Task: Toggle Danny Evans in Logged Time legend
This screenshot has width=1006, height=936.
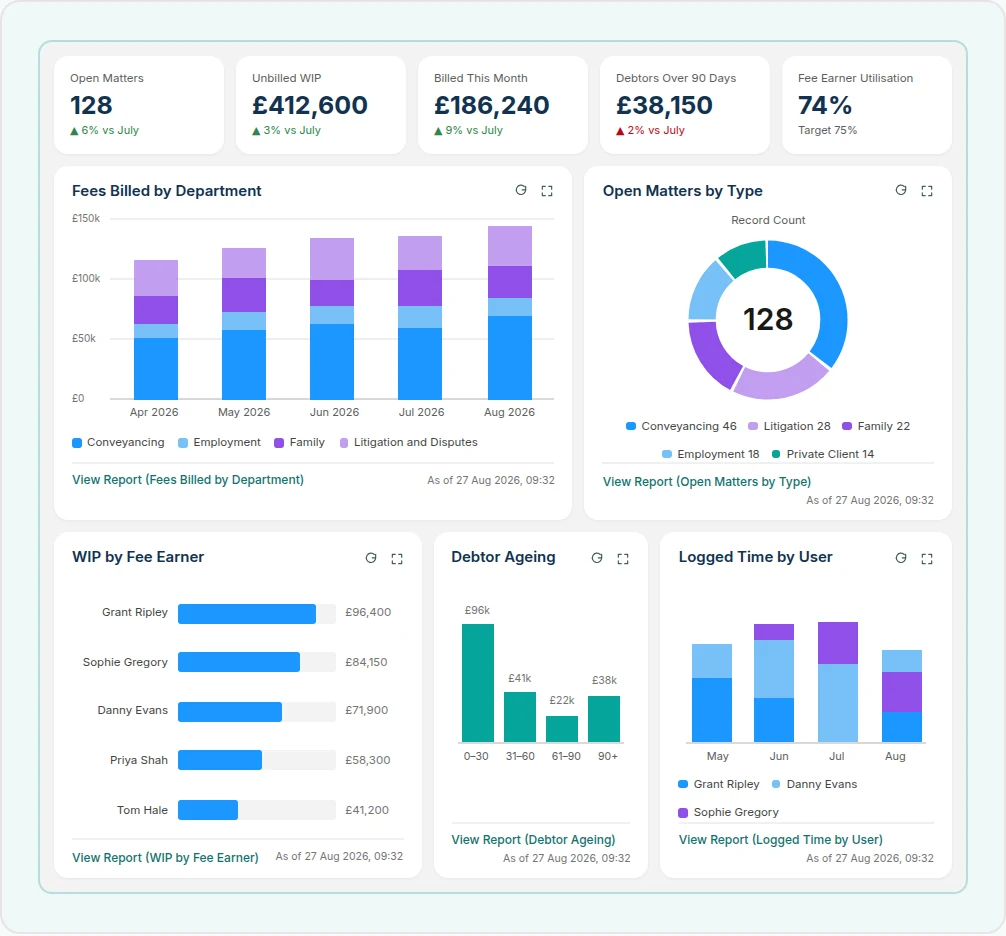Action: pyautogui.click(x=814, y=785)
